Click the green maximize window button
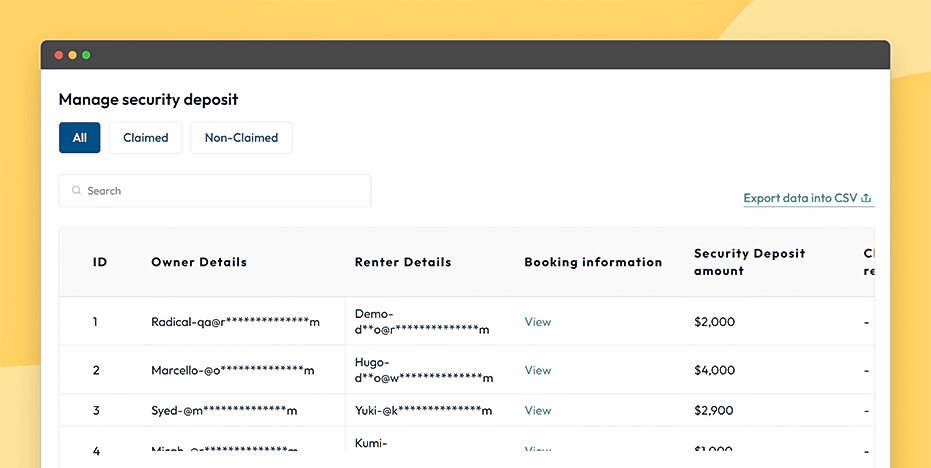The width and height of the screenshot is (931, 468). coord(86,55)
